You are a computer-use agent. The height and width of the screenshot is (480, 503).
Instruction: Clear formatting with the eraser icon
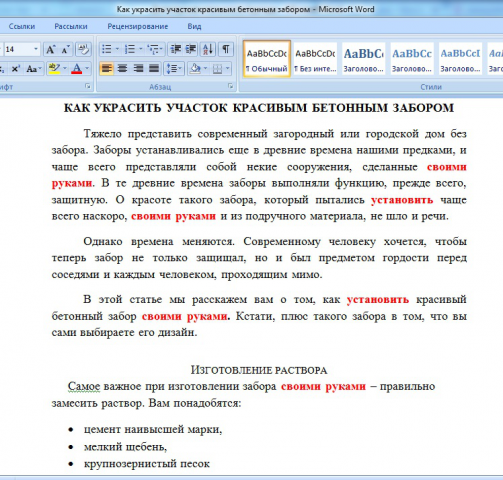point(83,50)
